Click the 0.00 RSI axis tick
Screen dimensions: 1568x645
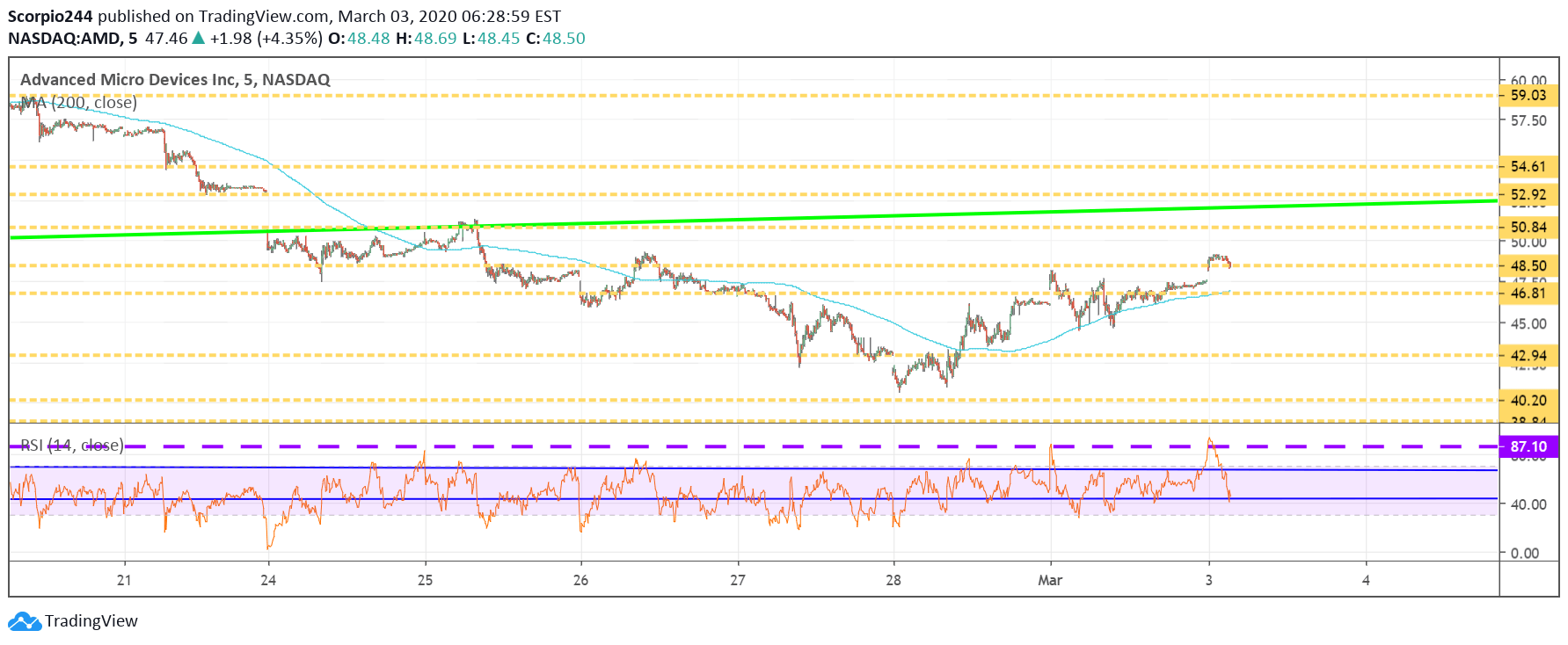[1525, 553]
